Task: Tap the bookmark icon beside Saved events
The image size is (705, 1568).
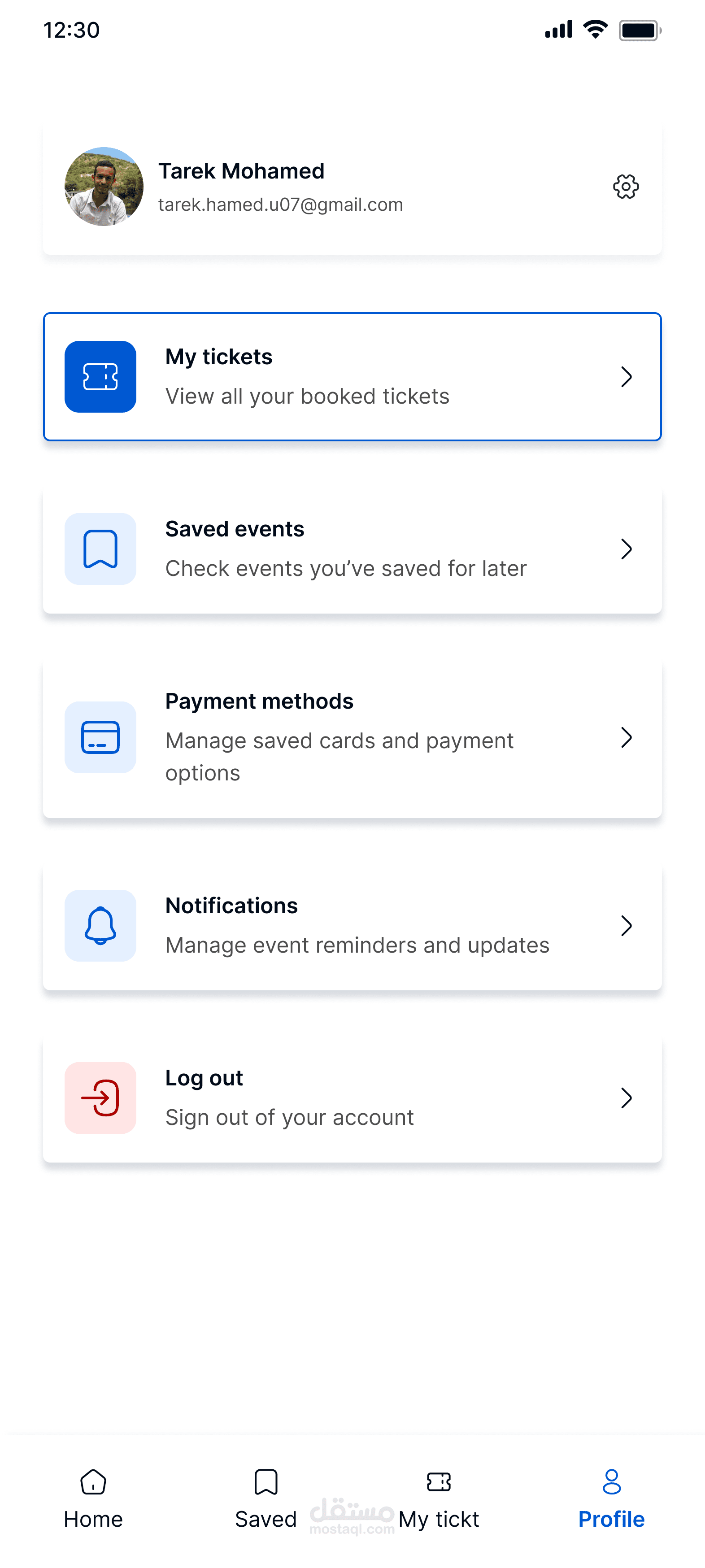Action: [100, 549]
